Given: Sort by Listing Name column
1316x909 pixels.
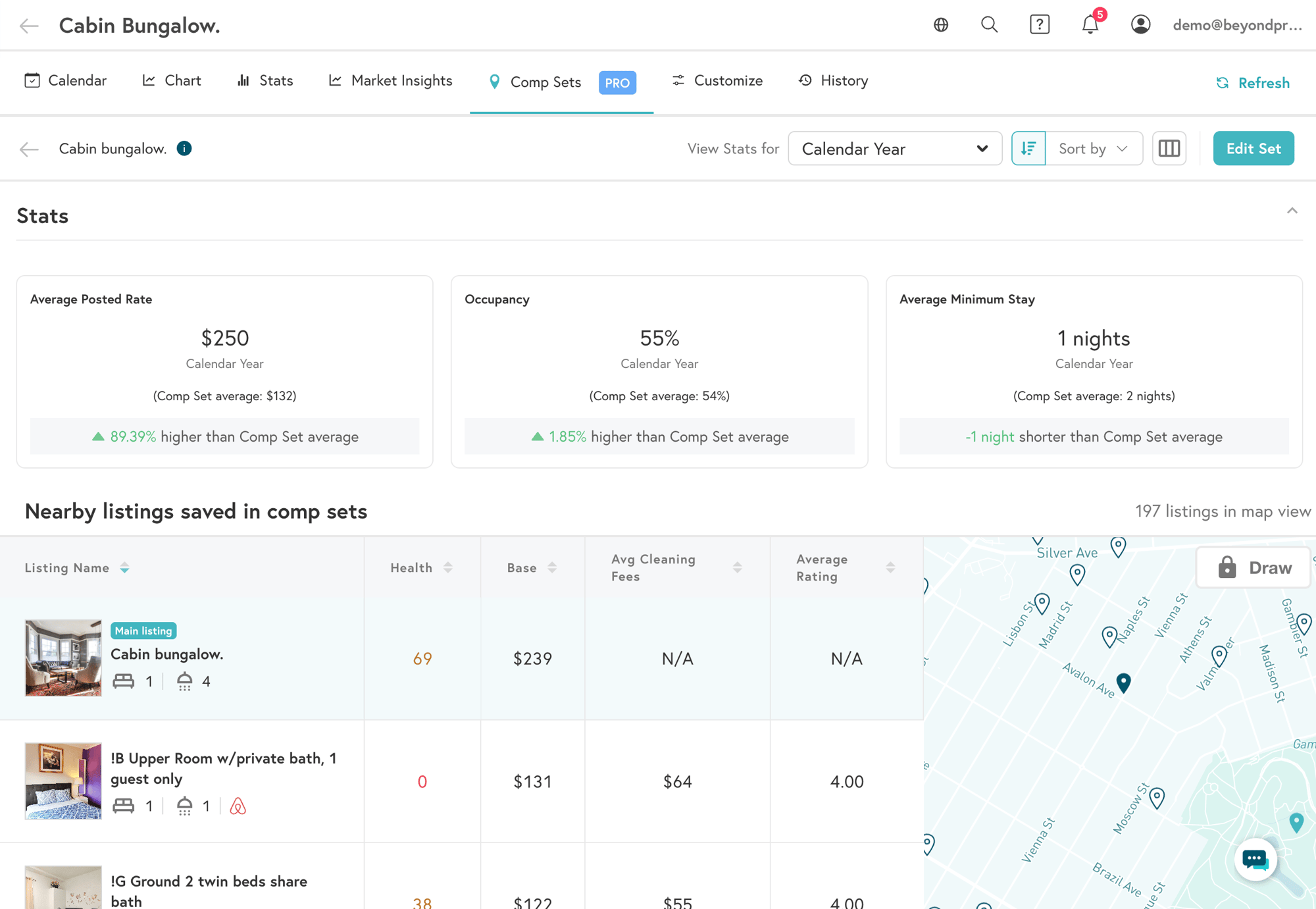Looking at the screenshot, I should (124, 568).
